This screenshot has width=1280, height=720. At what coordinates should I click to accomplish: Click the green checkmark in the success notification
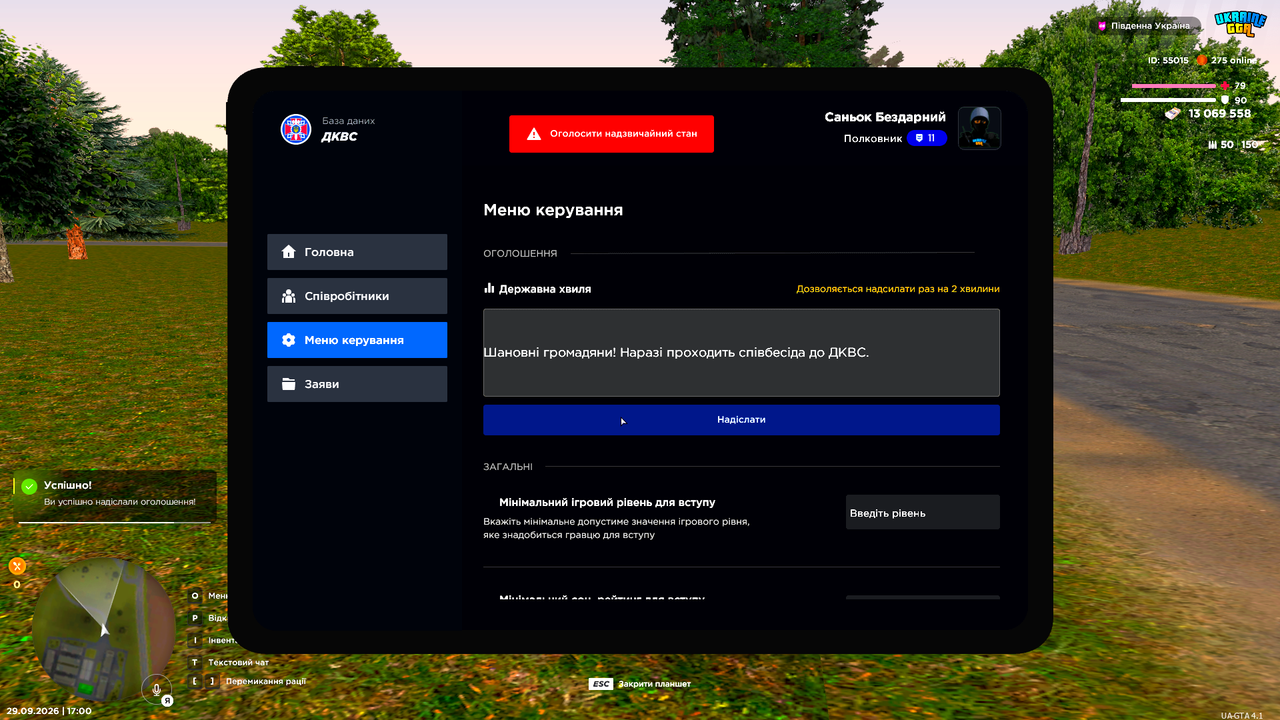[x=29, y=486]
